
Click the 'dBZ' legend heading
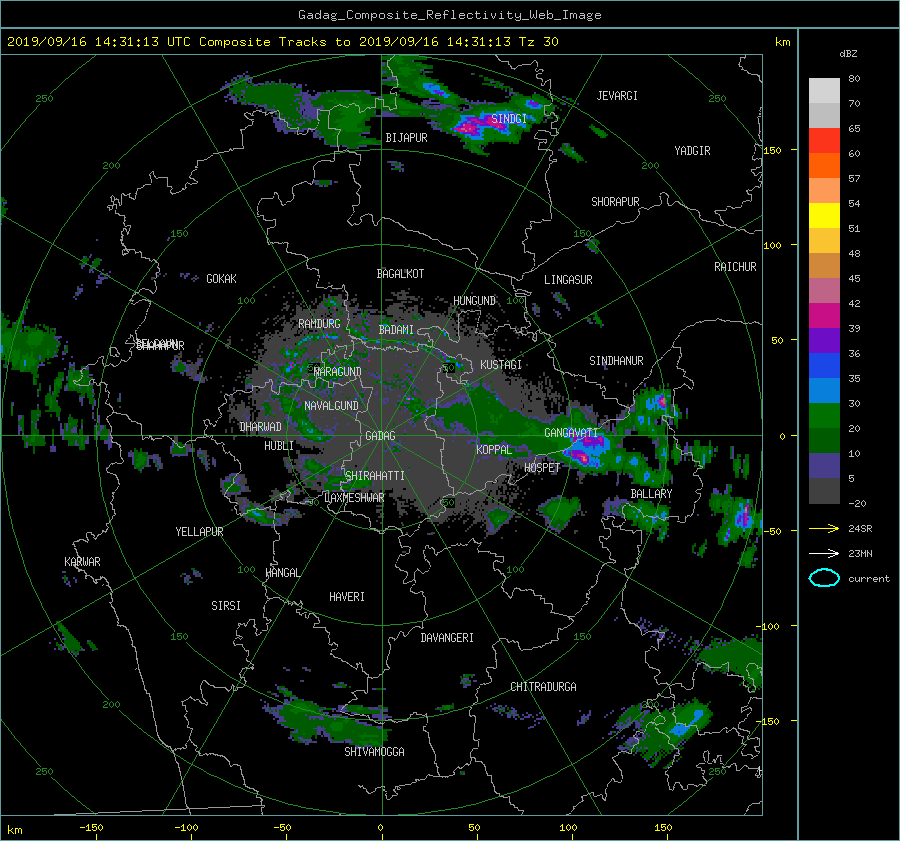pos(848,53)
